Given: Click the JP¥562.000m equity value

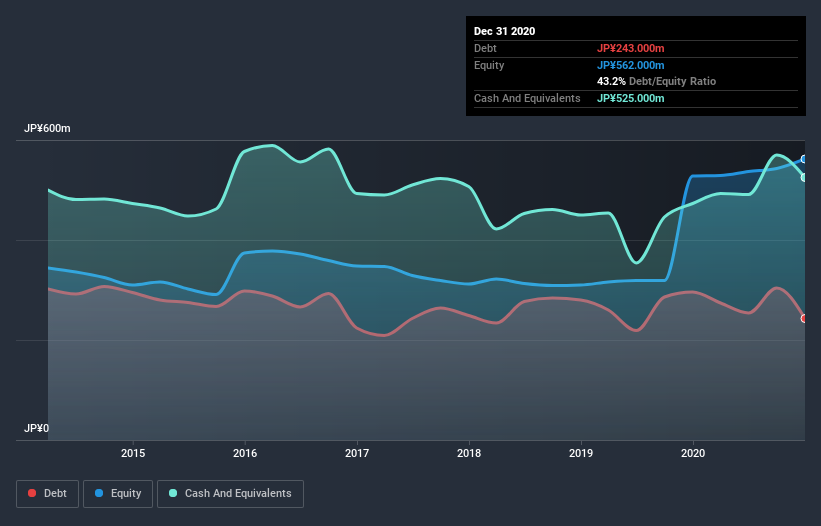Looking at the screenshot, I should pos(630,65).
